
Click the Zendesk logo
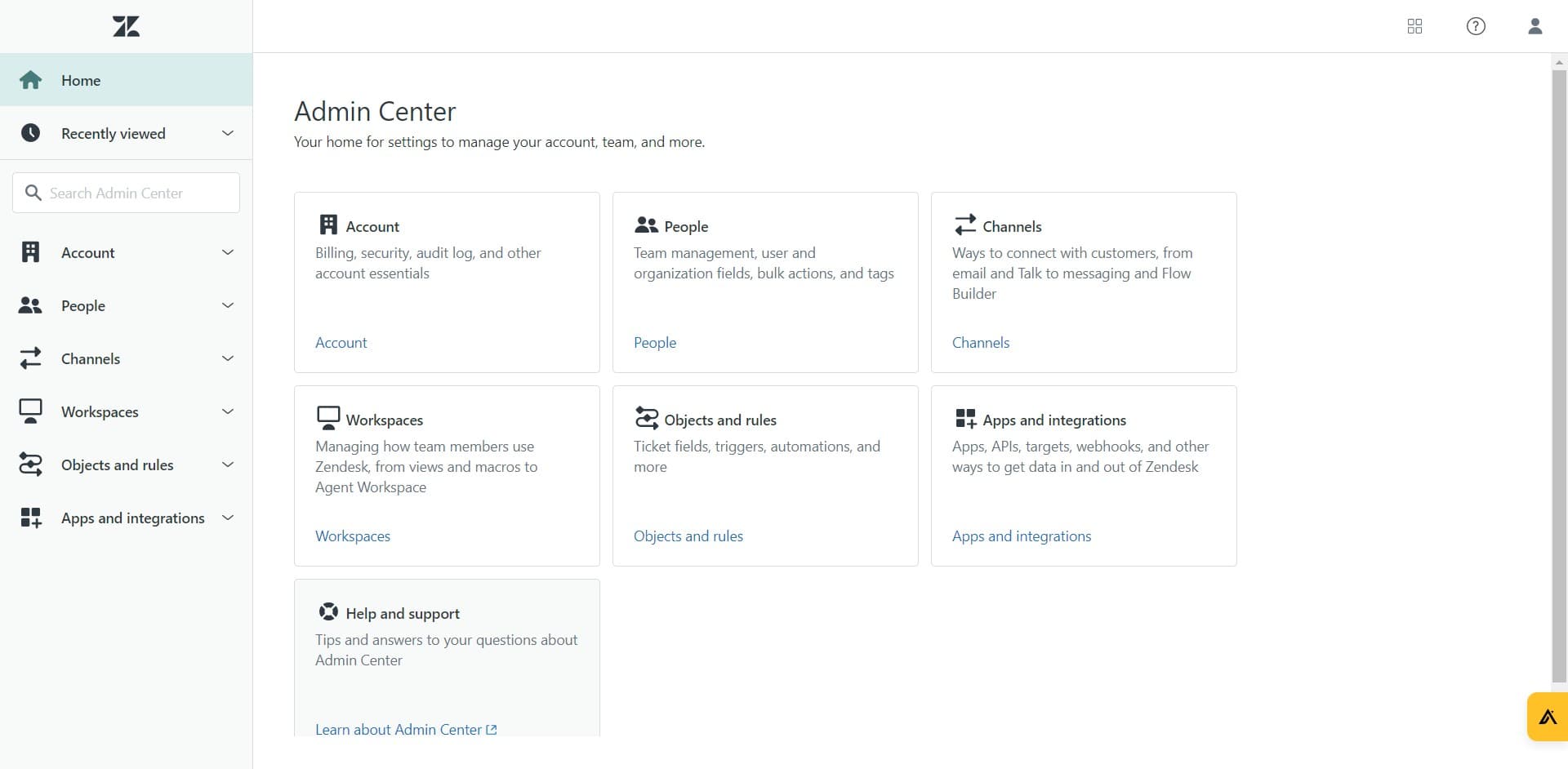tap(127, 25)
